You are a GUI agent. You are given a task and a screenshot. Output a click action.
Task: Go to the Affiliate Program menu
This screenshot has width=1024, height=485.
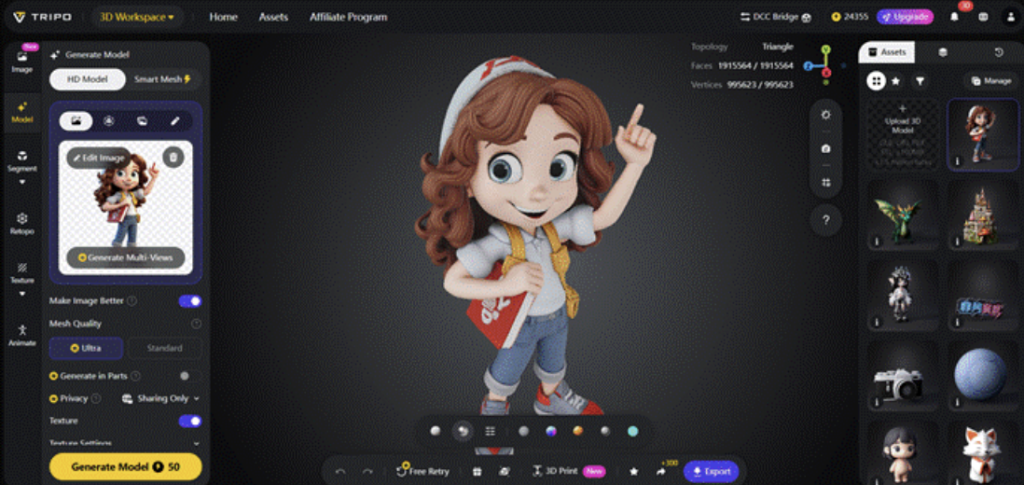(x=347, y=17)
